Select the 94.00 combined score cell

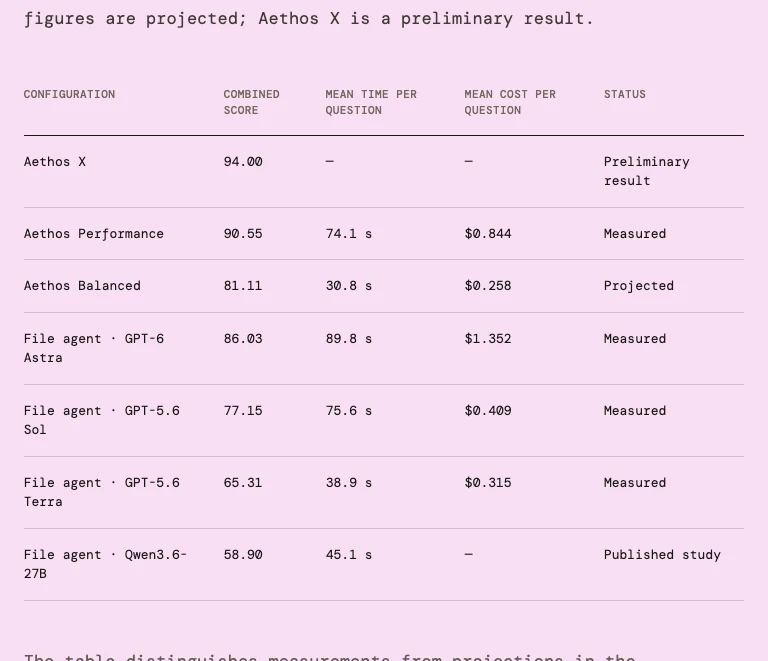click(243, 162)
